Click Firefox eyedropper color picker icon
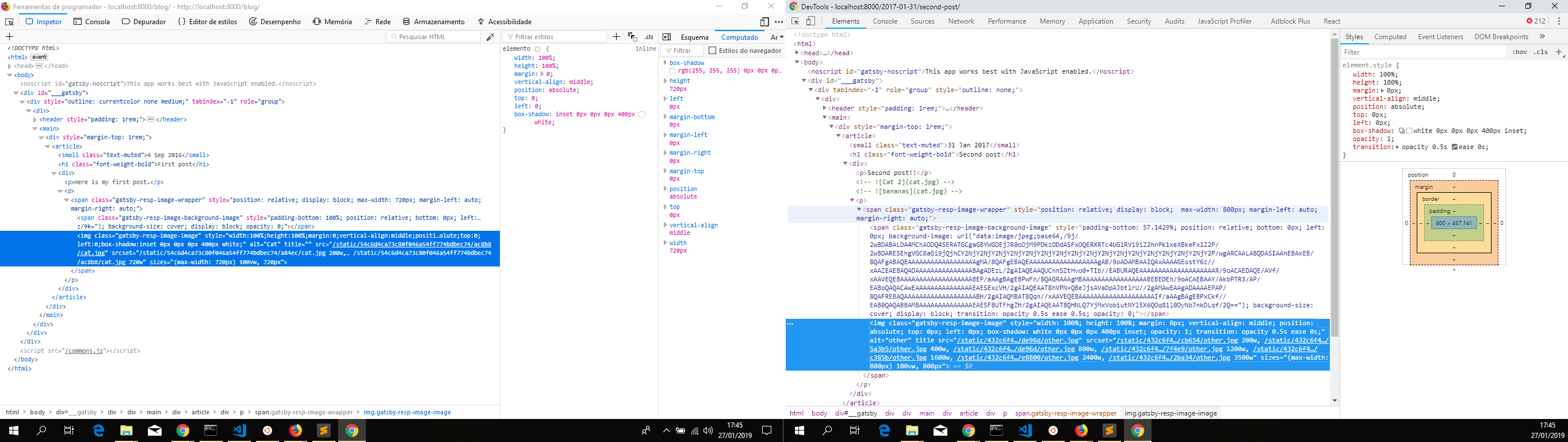This screenshot has height=442, width=1568. [x=491, y=37]
